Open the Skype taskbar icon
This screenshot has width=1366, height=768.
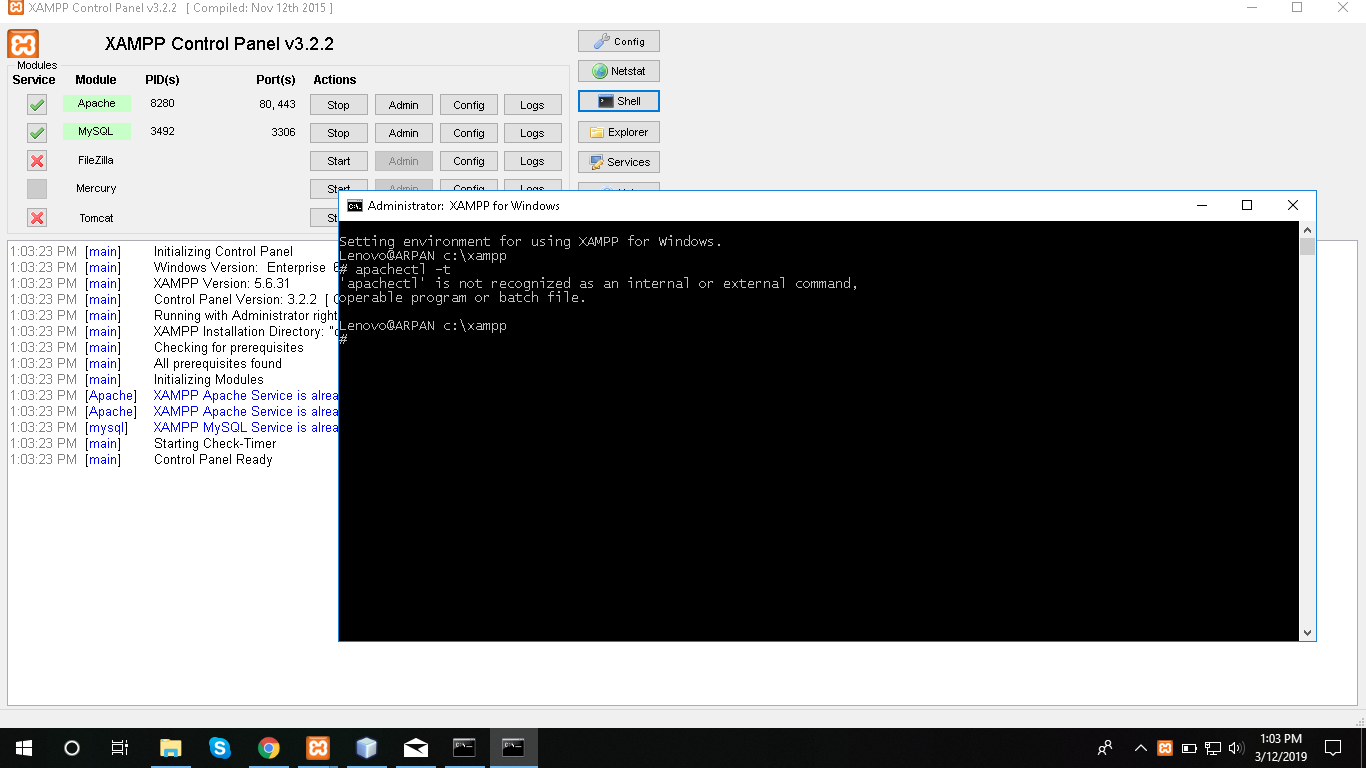coord(219,747)
